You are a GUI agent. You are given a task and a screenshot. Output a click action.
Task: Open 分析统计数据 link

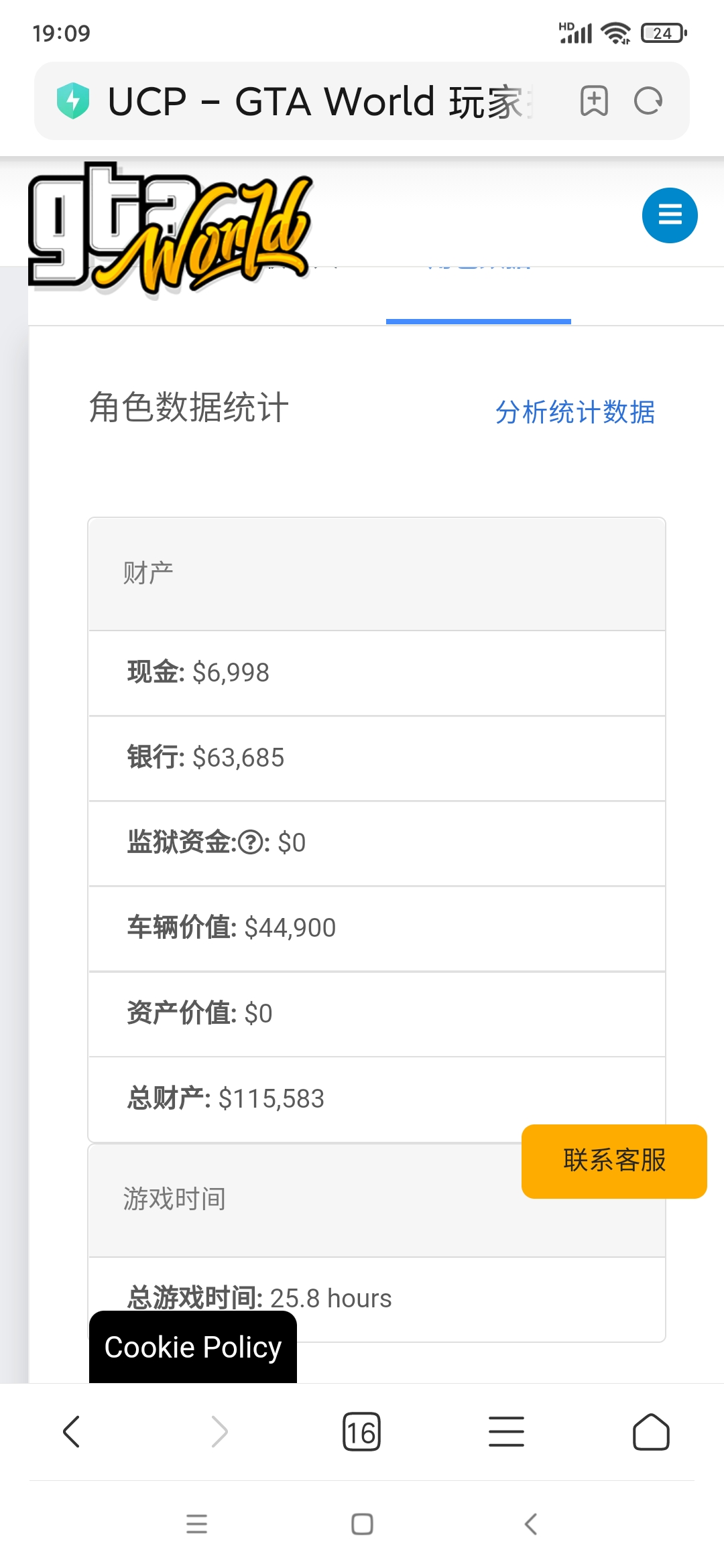[575, 411]
